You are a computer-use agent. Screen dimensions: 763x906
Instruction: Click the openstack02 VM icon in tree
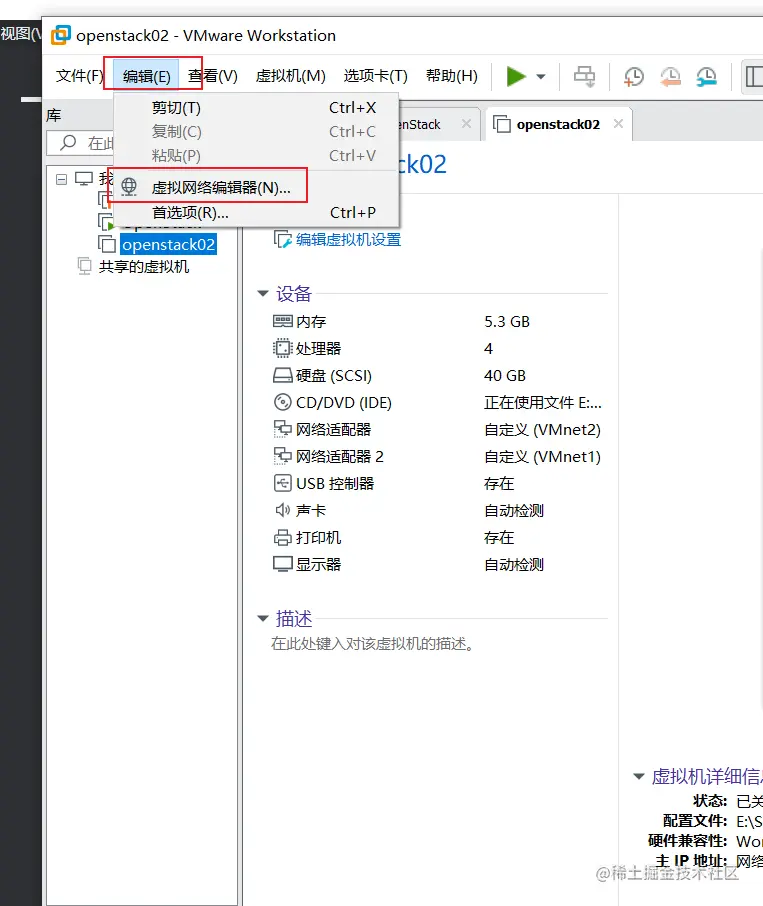(x=107, y=244)
